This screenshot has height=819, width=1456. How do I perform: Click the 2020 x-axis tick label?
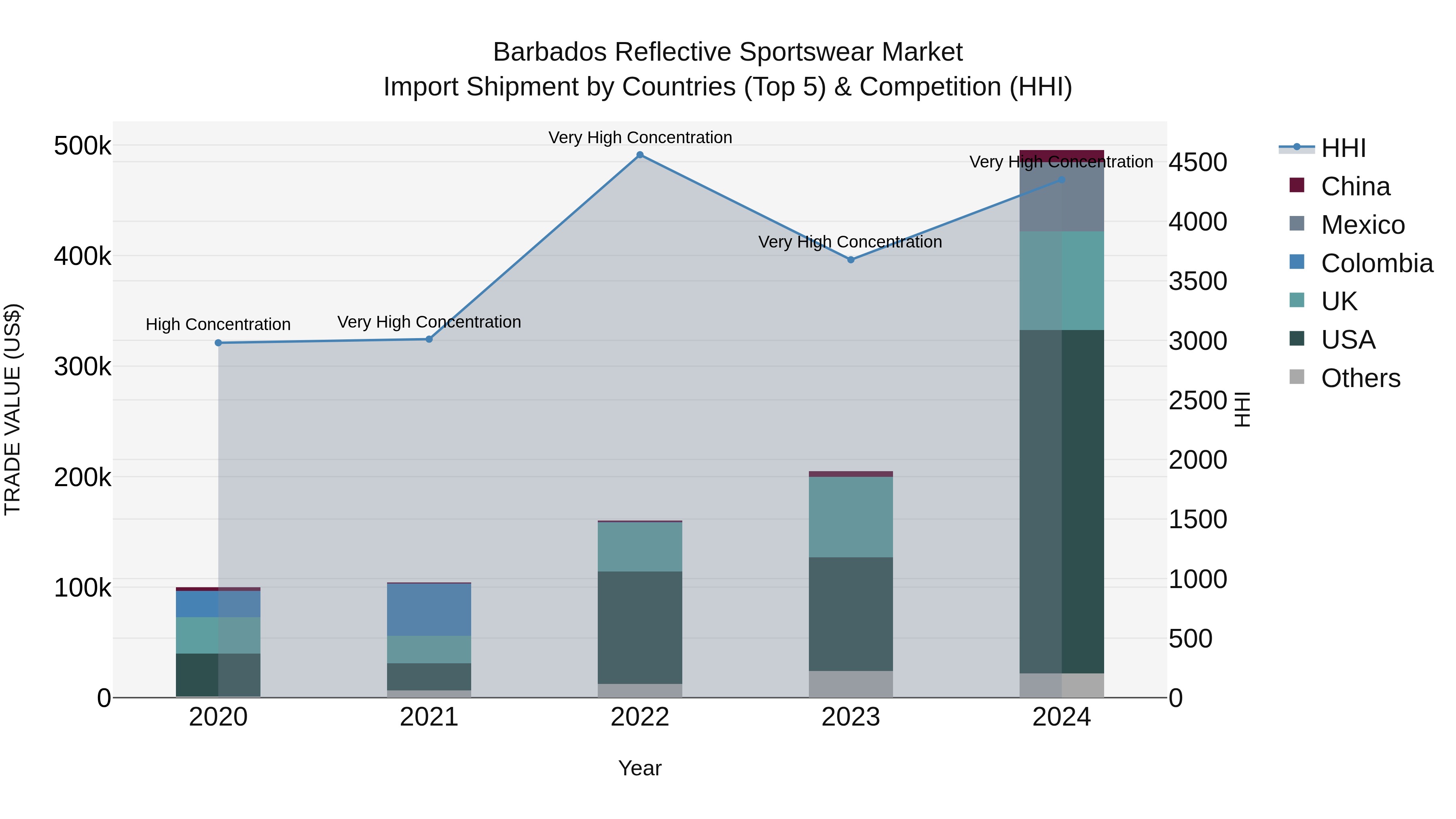tap(218, 717)
